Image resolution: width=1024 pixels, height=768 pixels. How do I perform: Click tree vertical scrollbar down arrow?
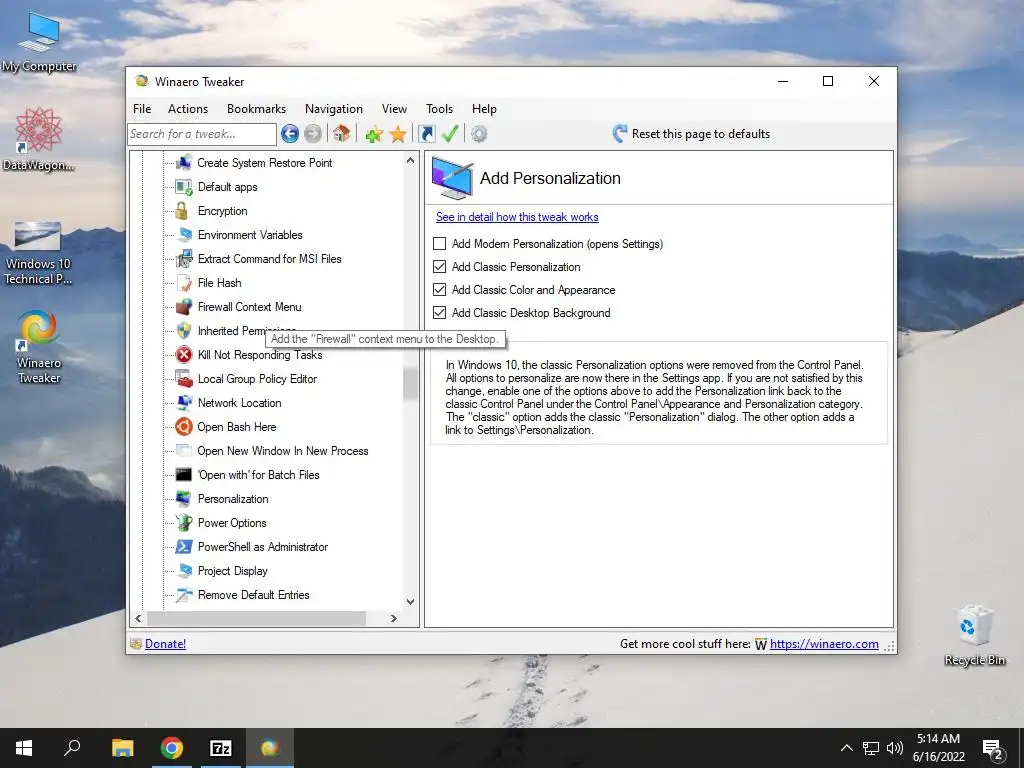click(410, 601)
